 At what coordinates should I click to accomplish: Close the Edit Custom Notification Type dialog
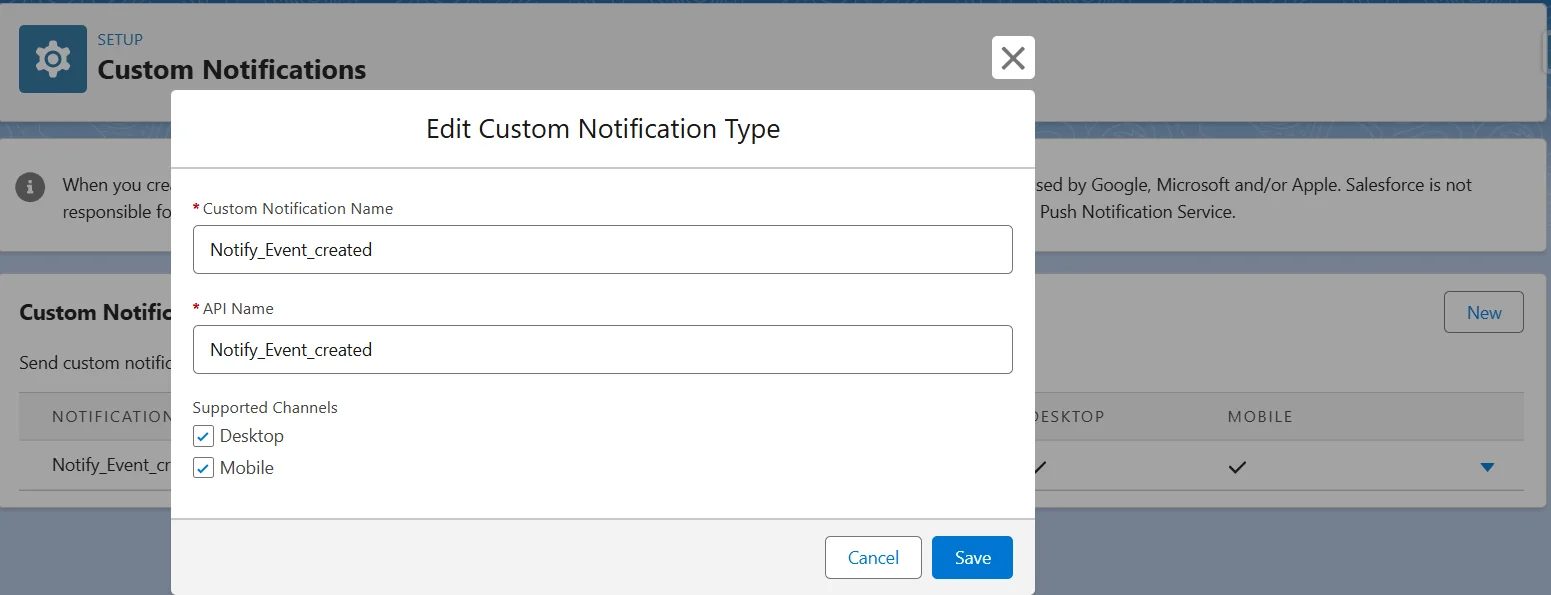[1012, 58]
